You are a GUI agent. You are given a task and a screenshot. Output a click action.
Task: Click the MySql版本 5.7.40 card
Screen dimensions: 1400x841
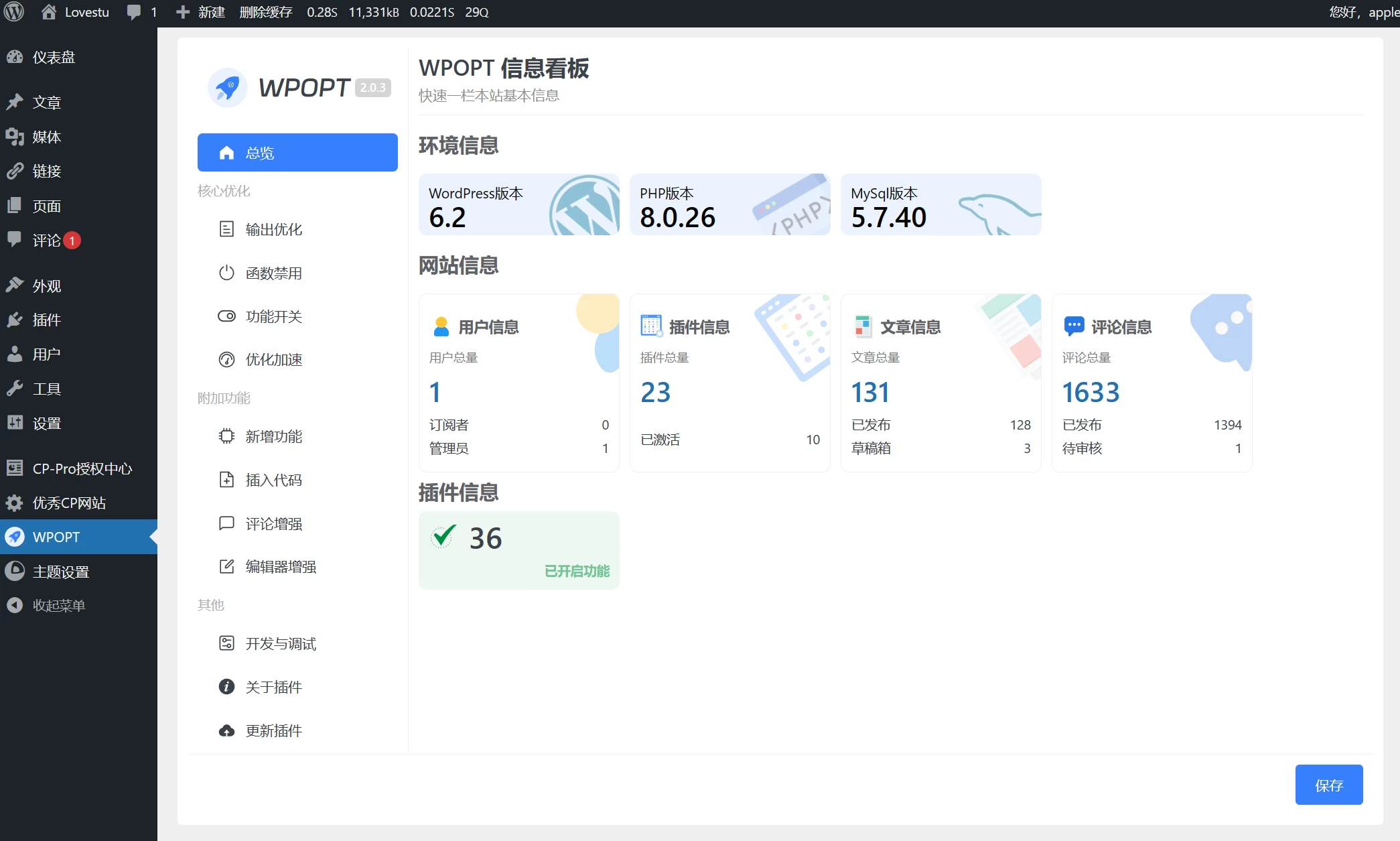pos(941,204)
